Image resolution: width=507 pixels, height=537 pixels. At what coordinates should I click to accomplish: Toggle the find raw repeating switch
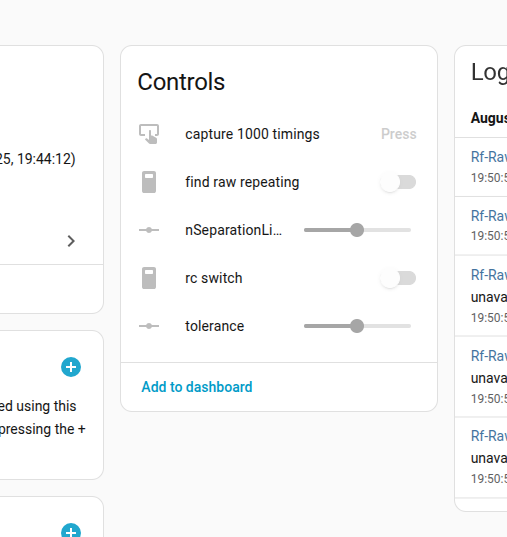(398, 182)
